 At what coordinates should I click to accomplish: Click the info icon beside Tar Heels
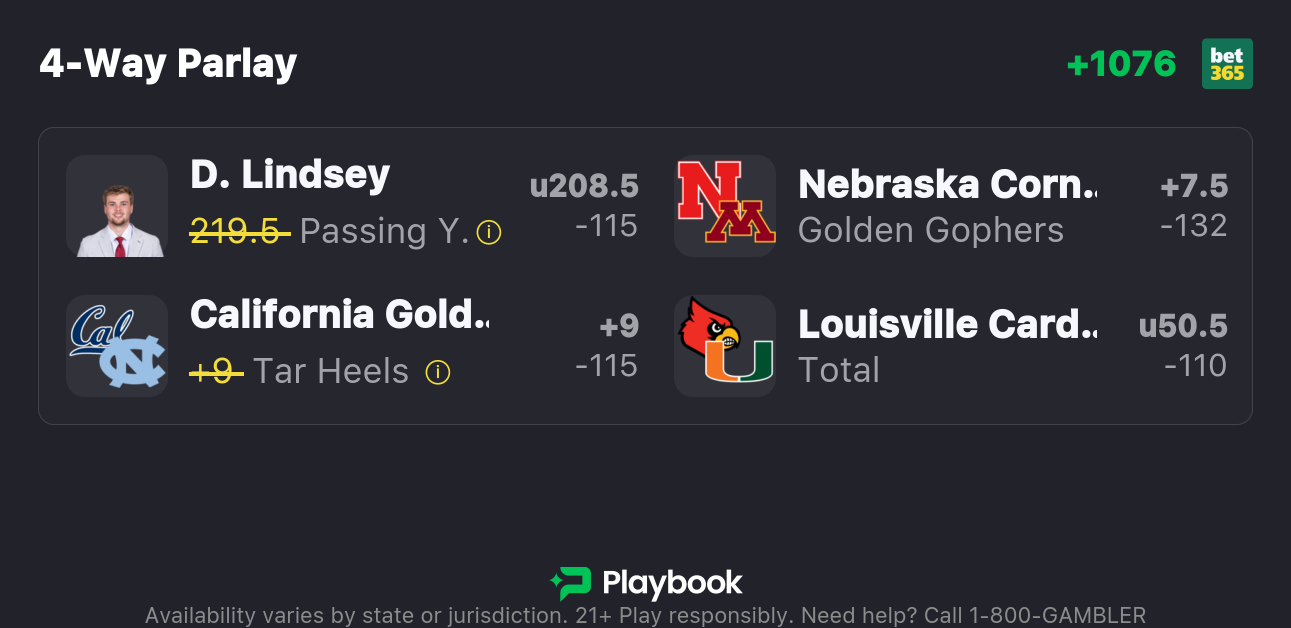pos(437,373)
